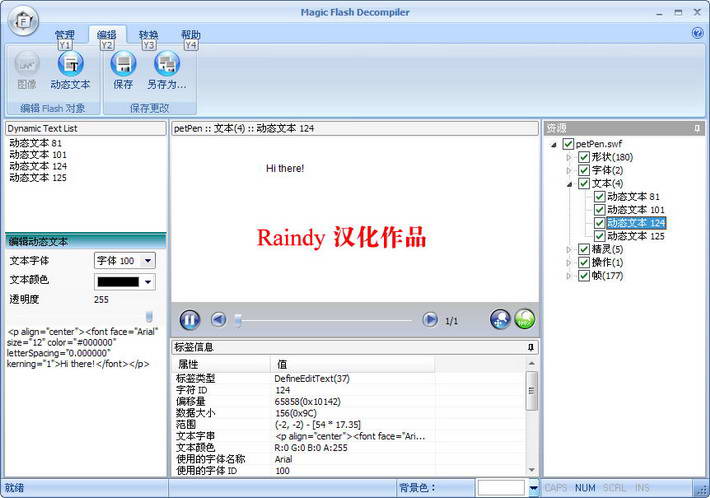
Task: Select 动态文本 124 in Dynamic Text List
Action: pyautogui.click(x=38, y=166)
